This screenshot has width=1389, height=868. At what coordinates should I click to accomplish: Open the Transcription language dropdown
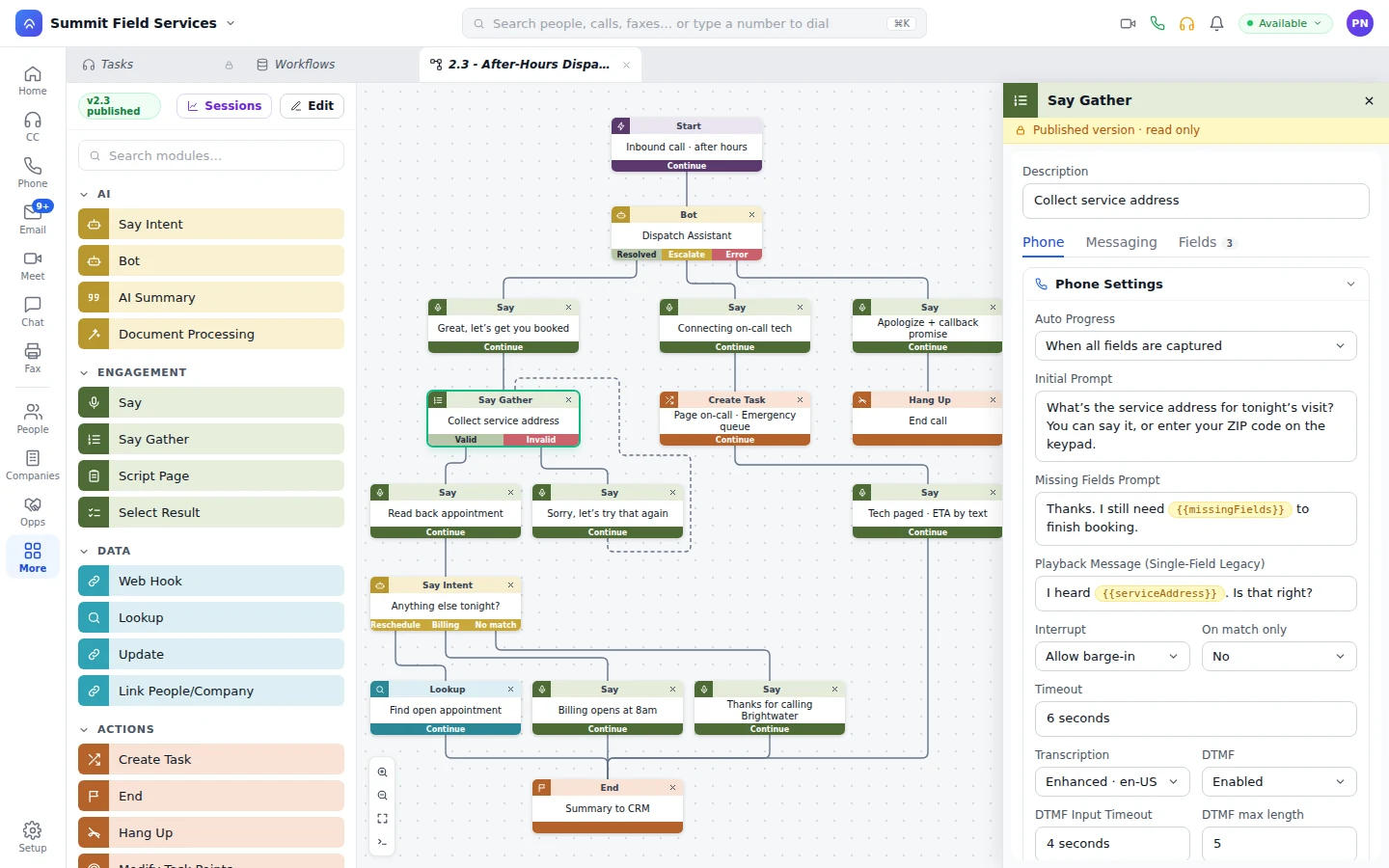[1112, 782]
